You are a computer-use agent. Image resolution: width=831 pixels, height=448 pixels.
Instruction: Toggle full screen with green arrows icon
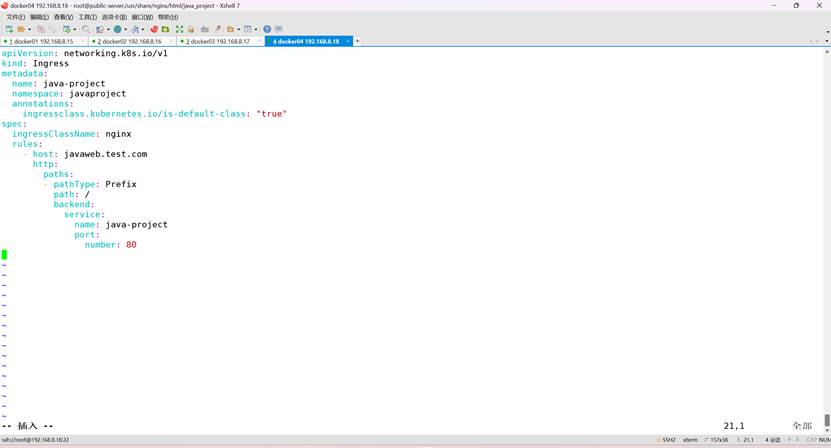(179, 29)
